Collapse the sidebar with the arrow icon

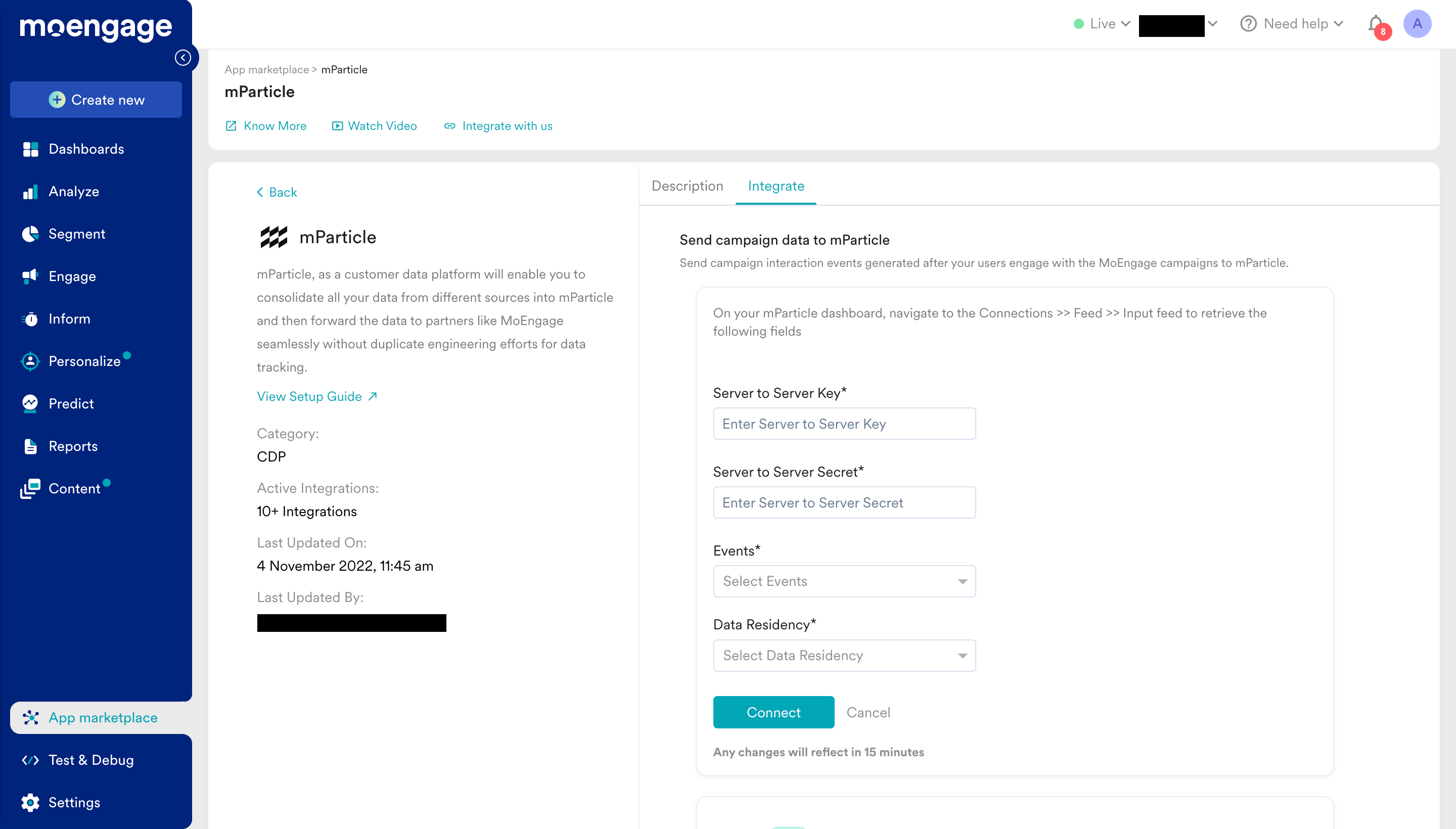(183, 58)
